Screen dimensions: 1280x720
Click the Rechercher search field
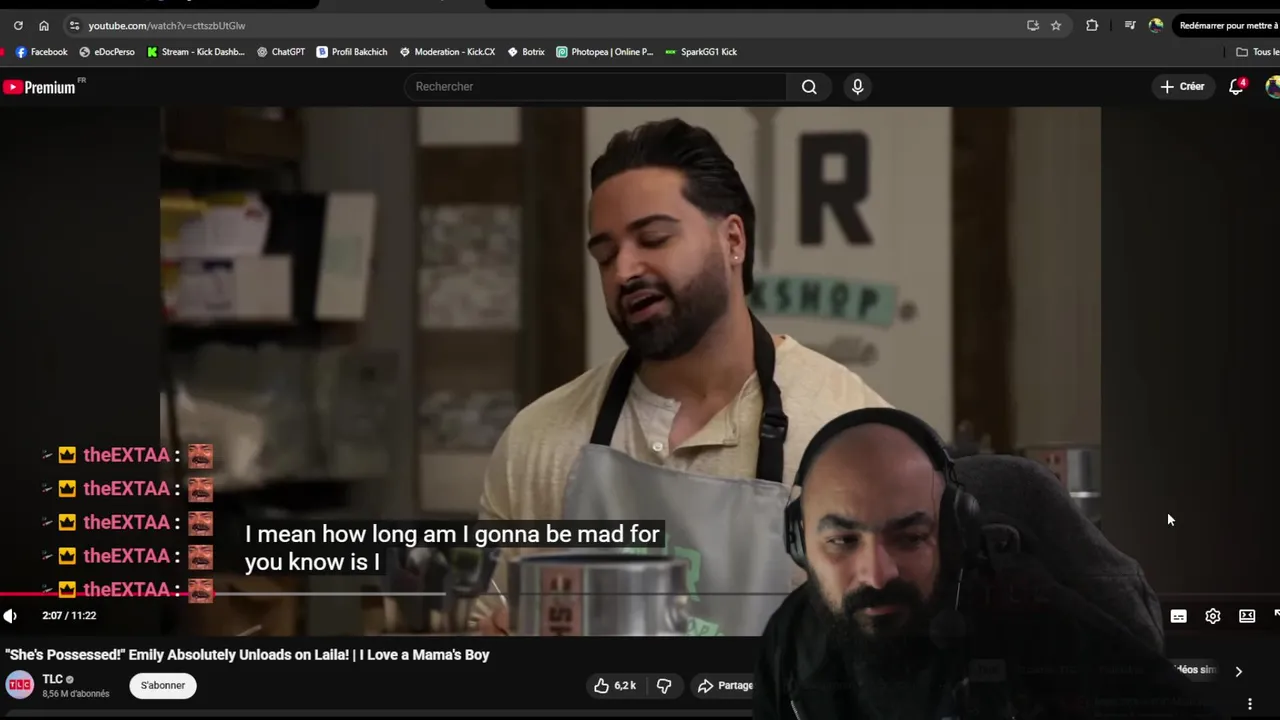point(595,87)
